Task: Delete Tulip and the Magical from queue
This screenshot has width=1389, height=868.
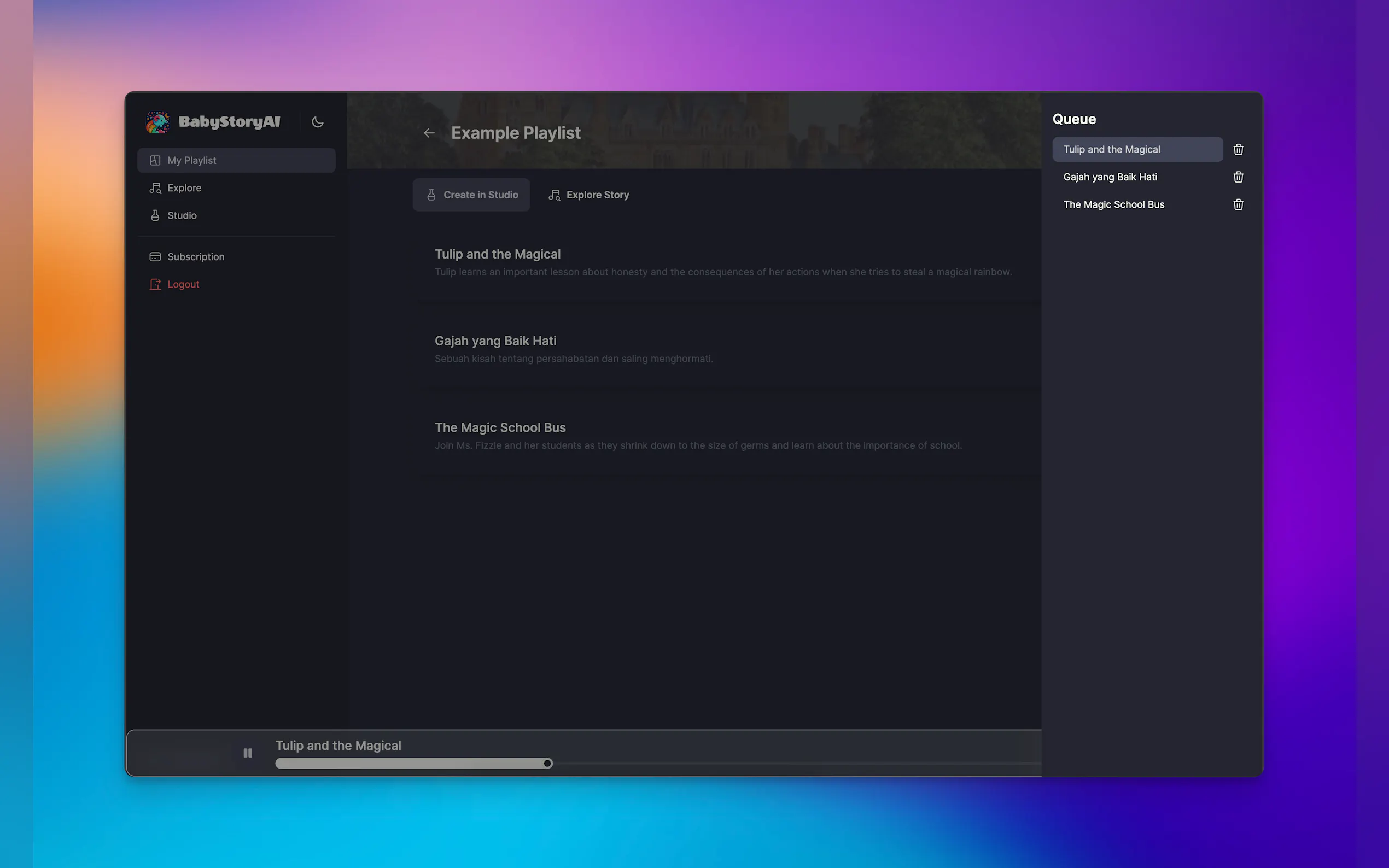Action: pyautogui.click(x=1238, y=149)
